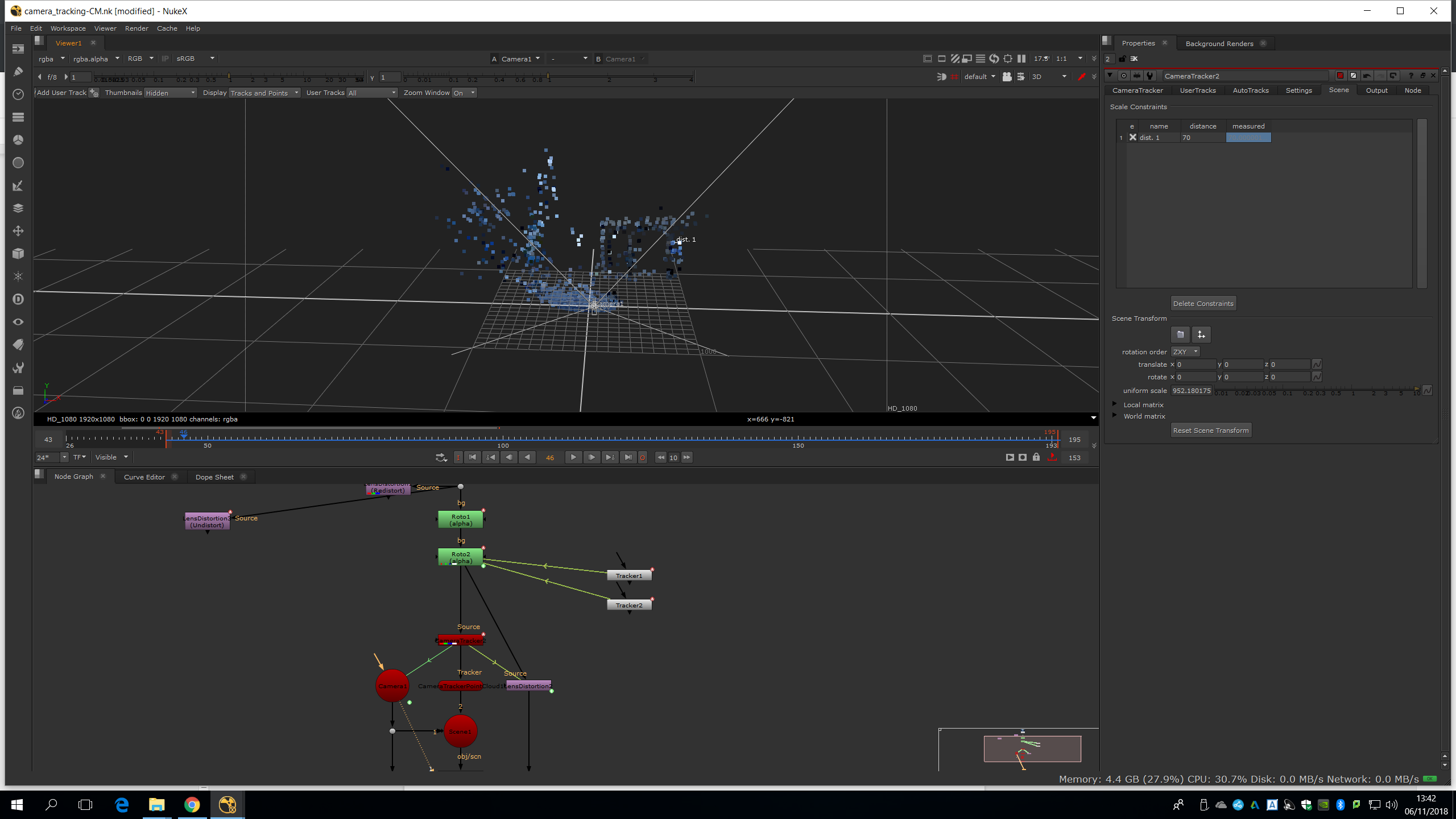Click the lock viewer camera icon
This screenshot has width=1456, height=819.
pos(1007,77)
